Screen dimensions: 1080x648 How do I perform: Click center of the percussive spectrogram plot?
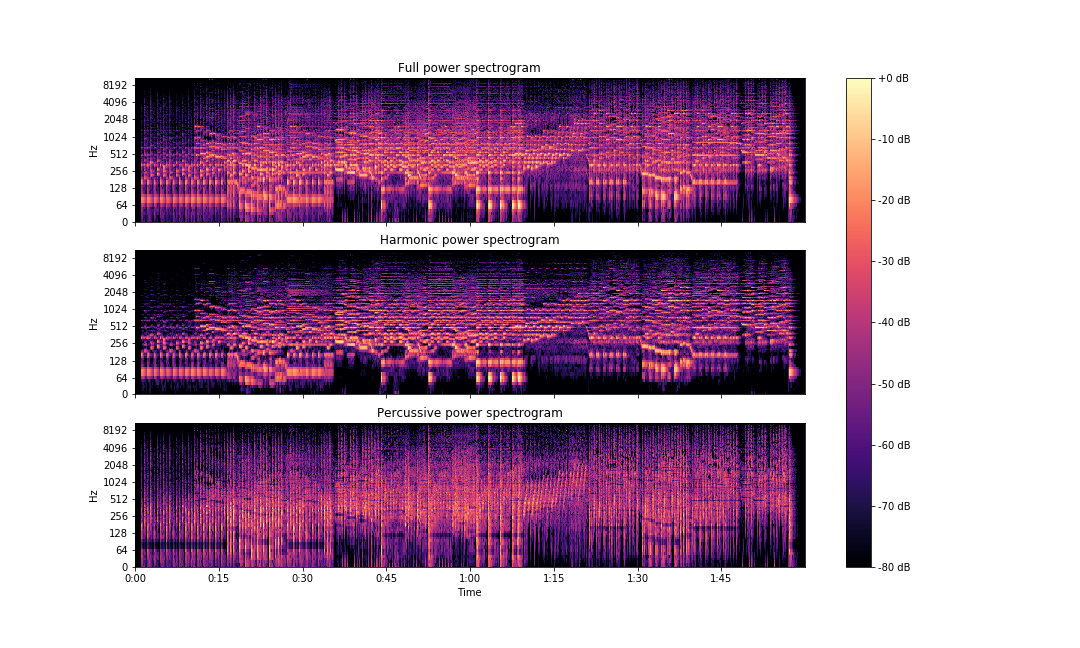(470, 494)
